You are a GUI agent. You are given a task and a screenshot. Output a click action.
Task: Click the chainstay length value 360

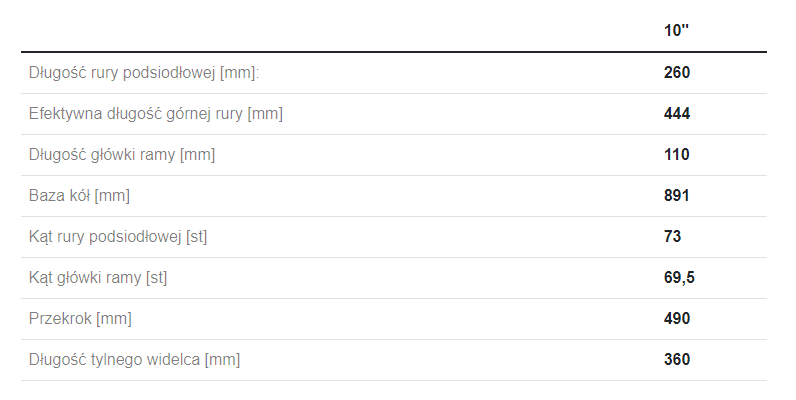677,360
